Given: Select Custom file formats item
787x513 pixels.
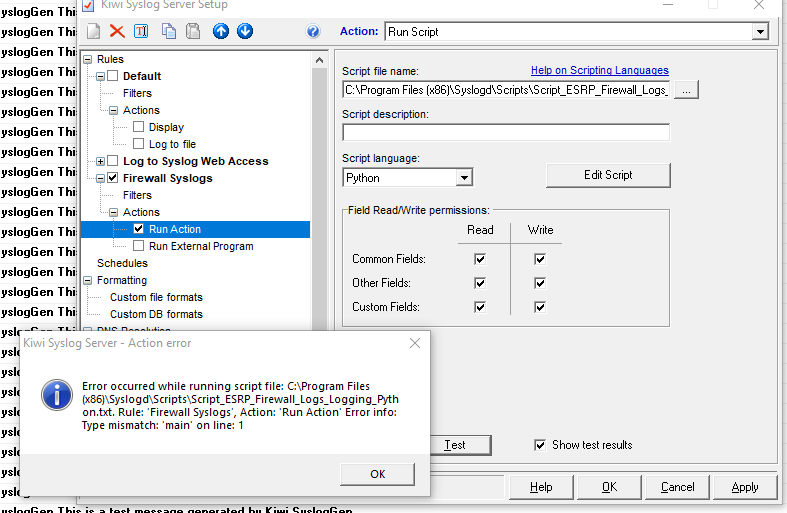Looking at the screenshot, I should click(156, 297).
